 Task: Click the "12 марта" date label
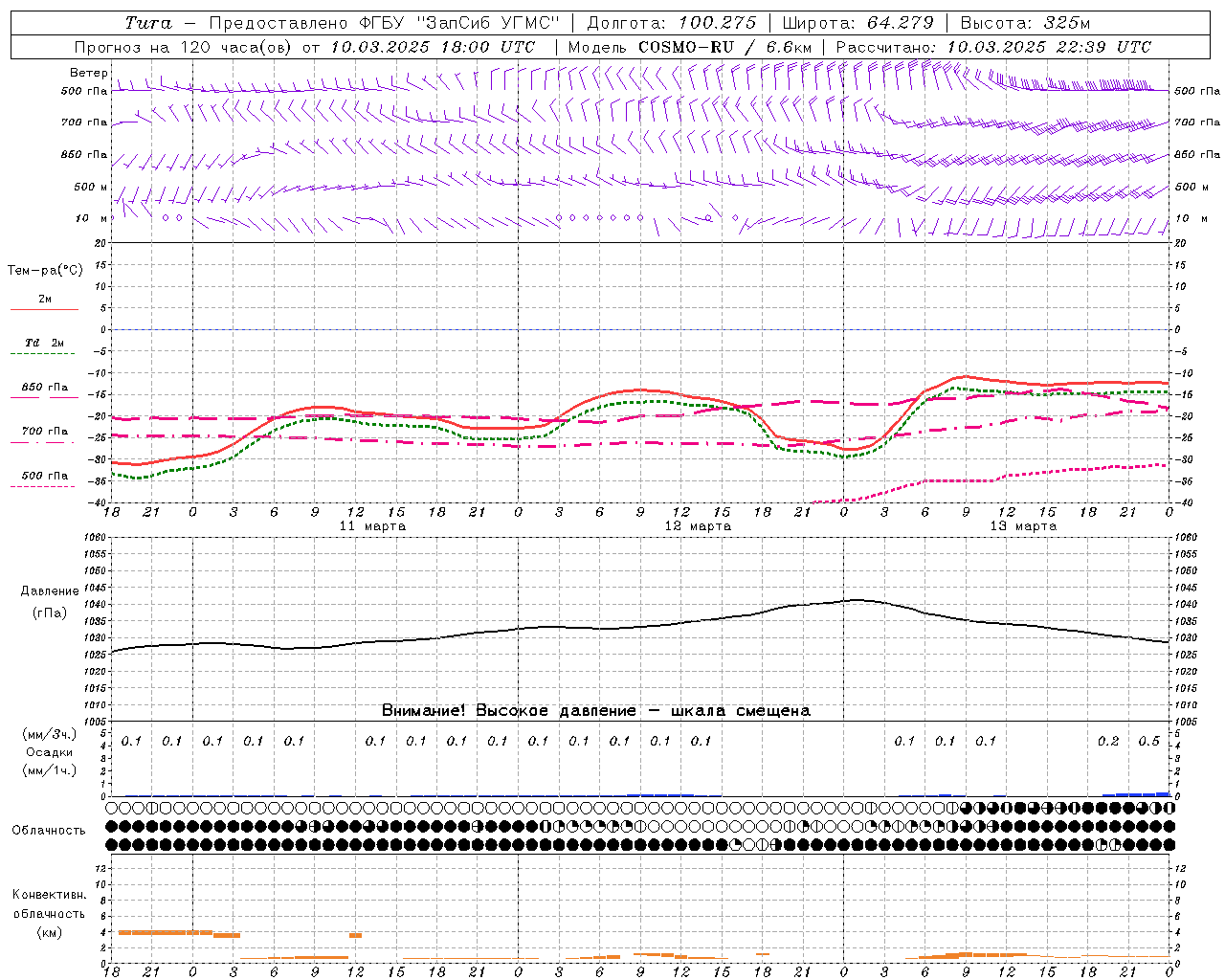(x=698, y=526)
